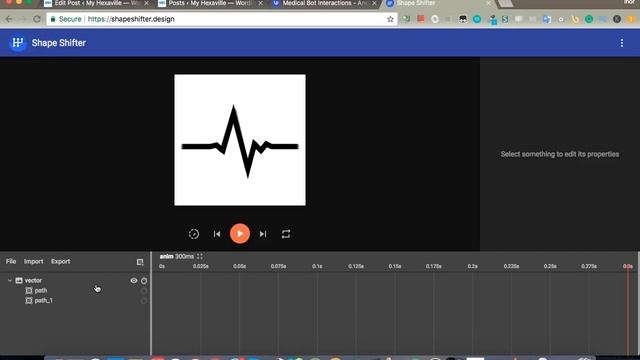Click the stopwatch animate icon on vector
The height and width of the screenshot is (360, 640).
tap(144, 280)
